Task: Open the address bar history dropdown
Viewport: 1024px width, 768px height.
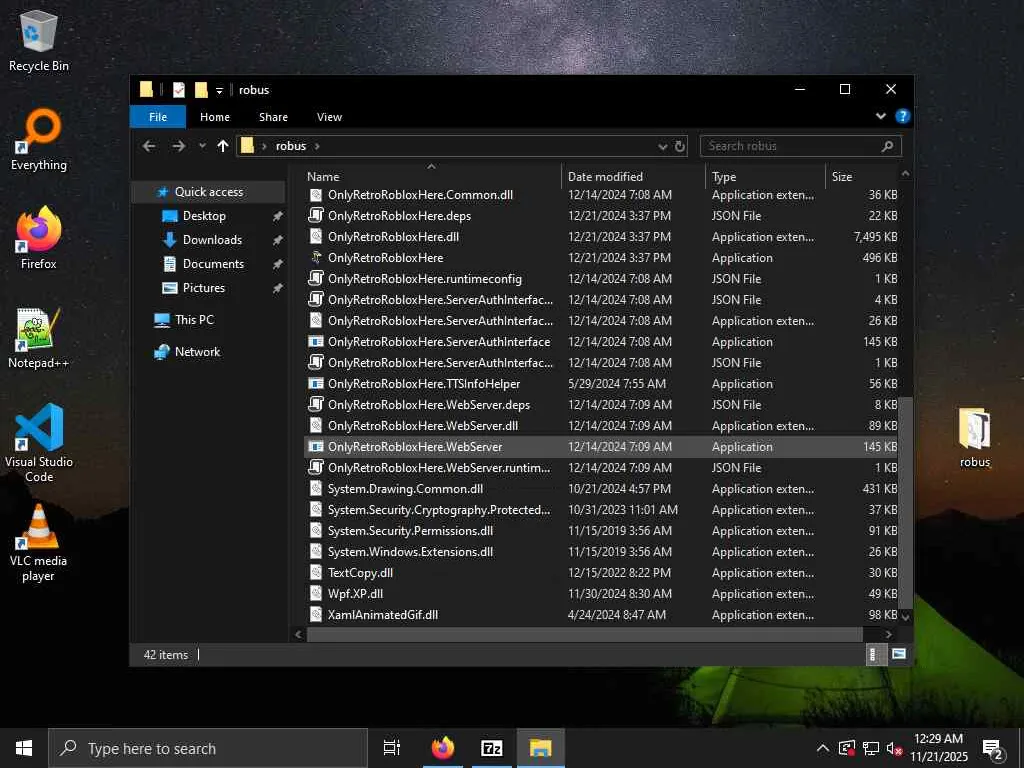Action: point(662,147)
